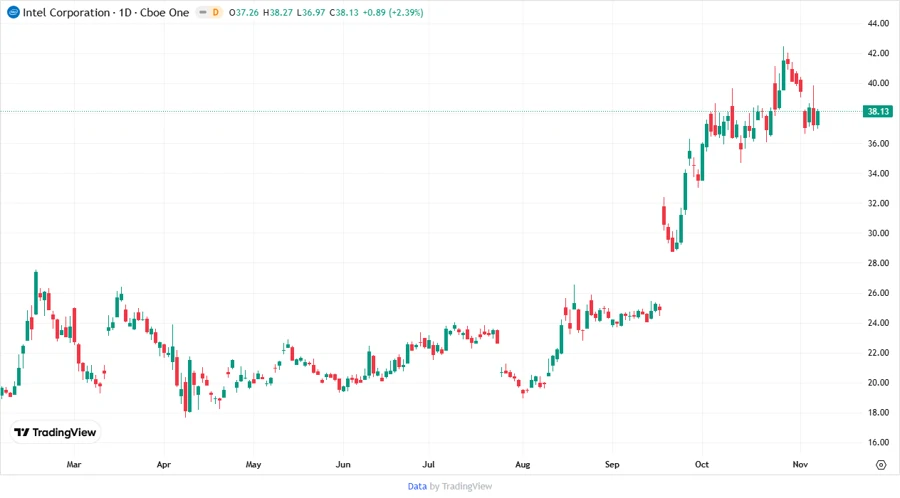Open the Data link below chart

pyautogui.click(x=417, y=487)
